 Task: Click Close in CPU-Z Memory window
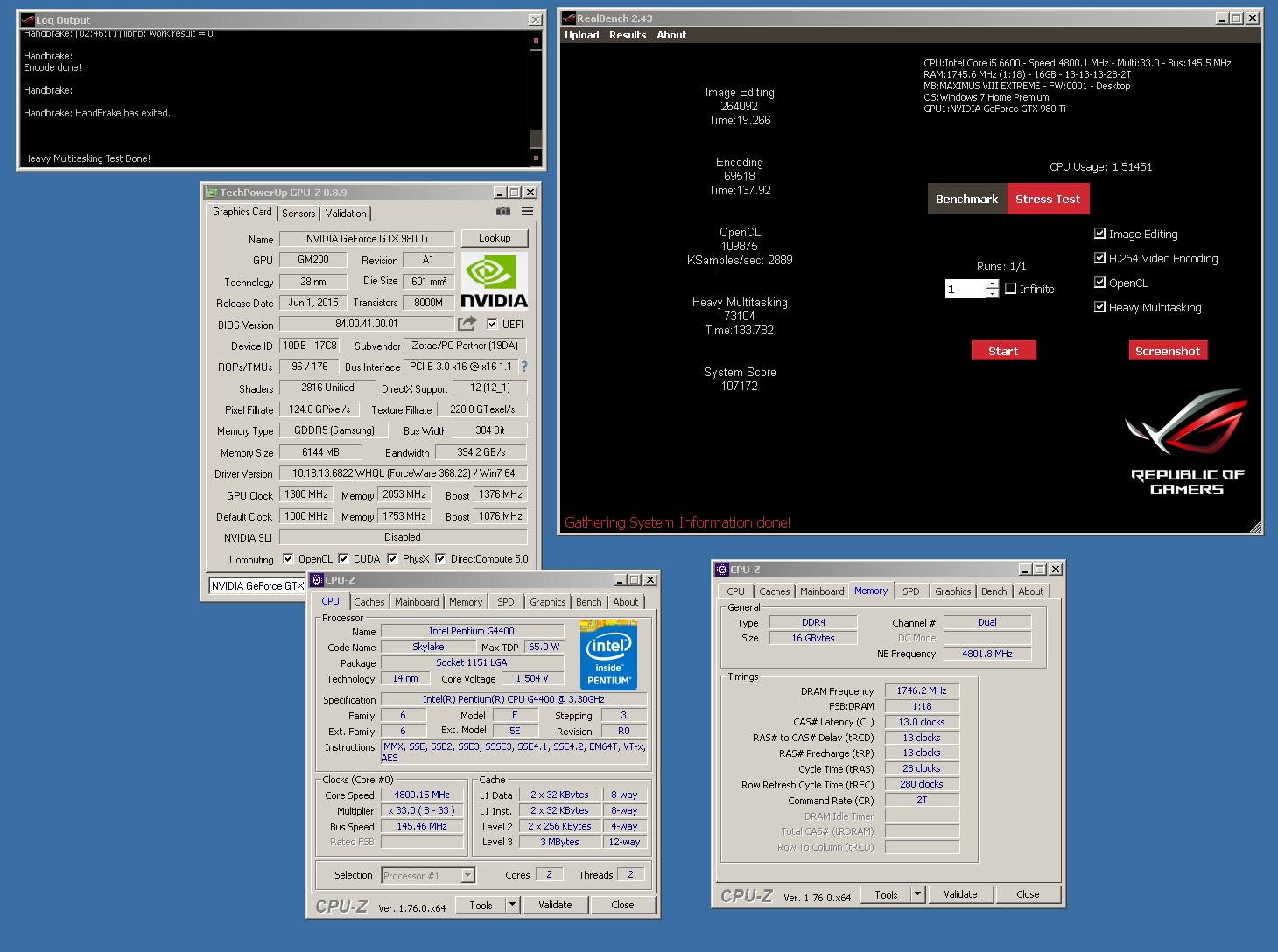tap(1029, 894)
